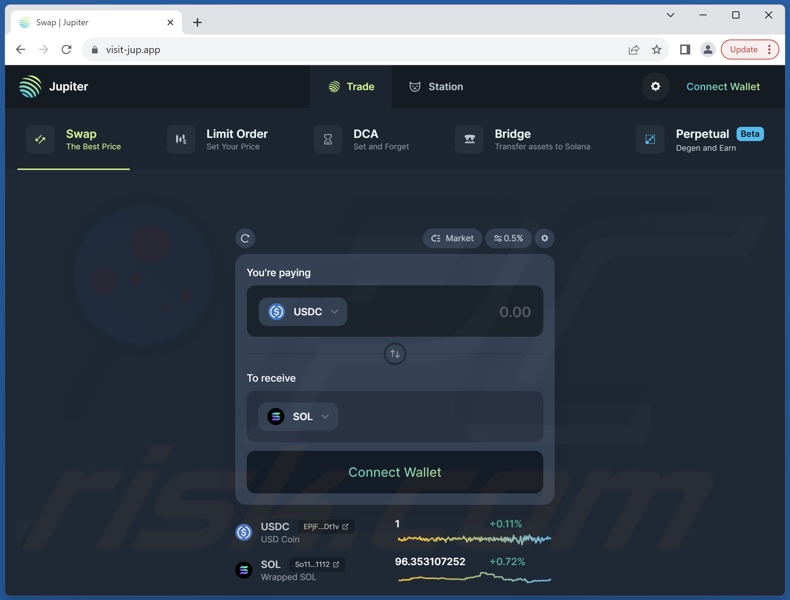This screenshot has height=600, width=790.
Task: Click the +0.11% USDC change
Action: (506, 523)
